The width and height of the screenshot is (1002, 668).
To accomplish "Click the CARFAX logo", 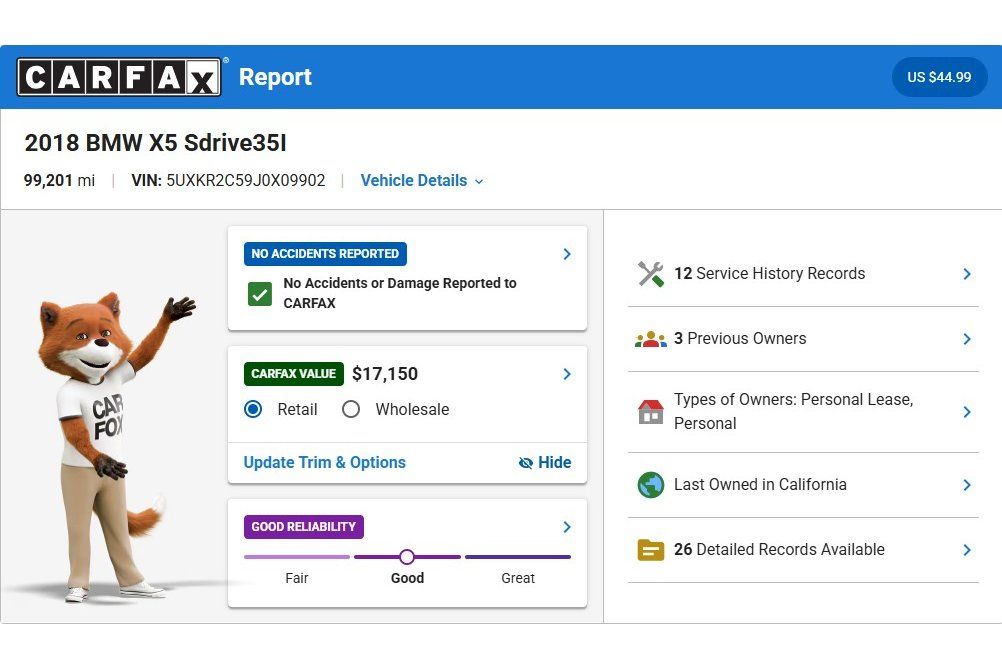I will pyautogui.click(x=119, y=77).
